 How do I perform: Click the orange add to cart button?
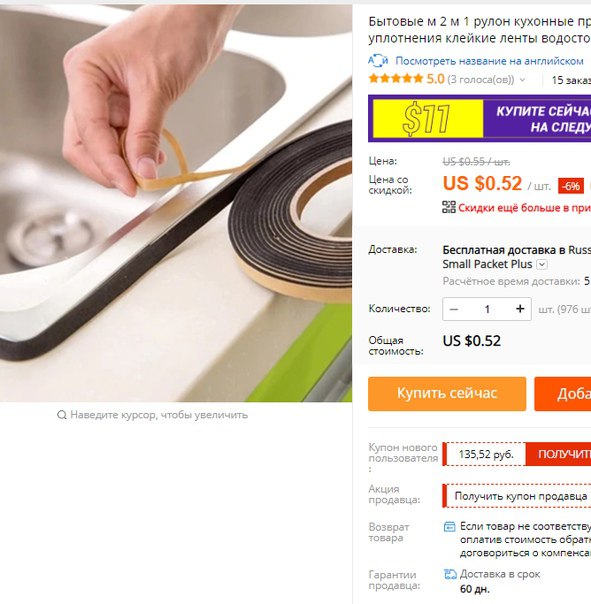pyautogui.click(x=563, y=394)
